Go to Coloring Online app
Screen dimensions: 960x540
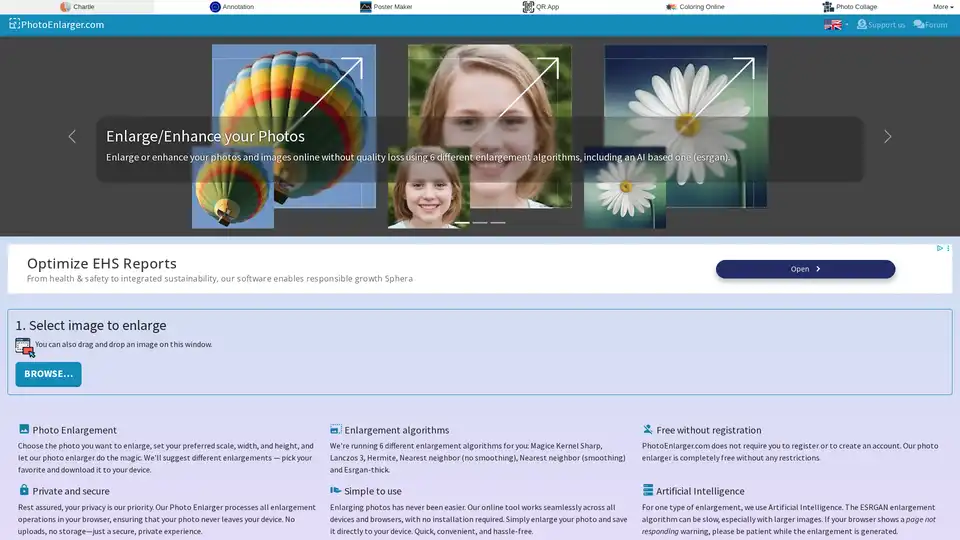point(671,6)
